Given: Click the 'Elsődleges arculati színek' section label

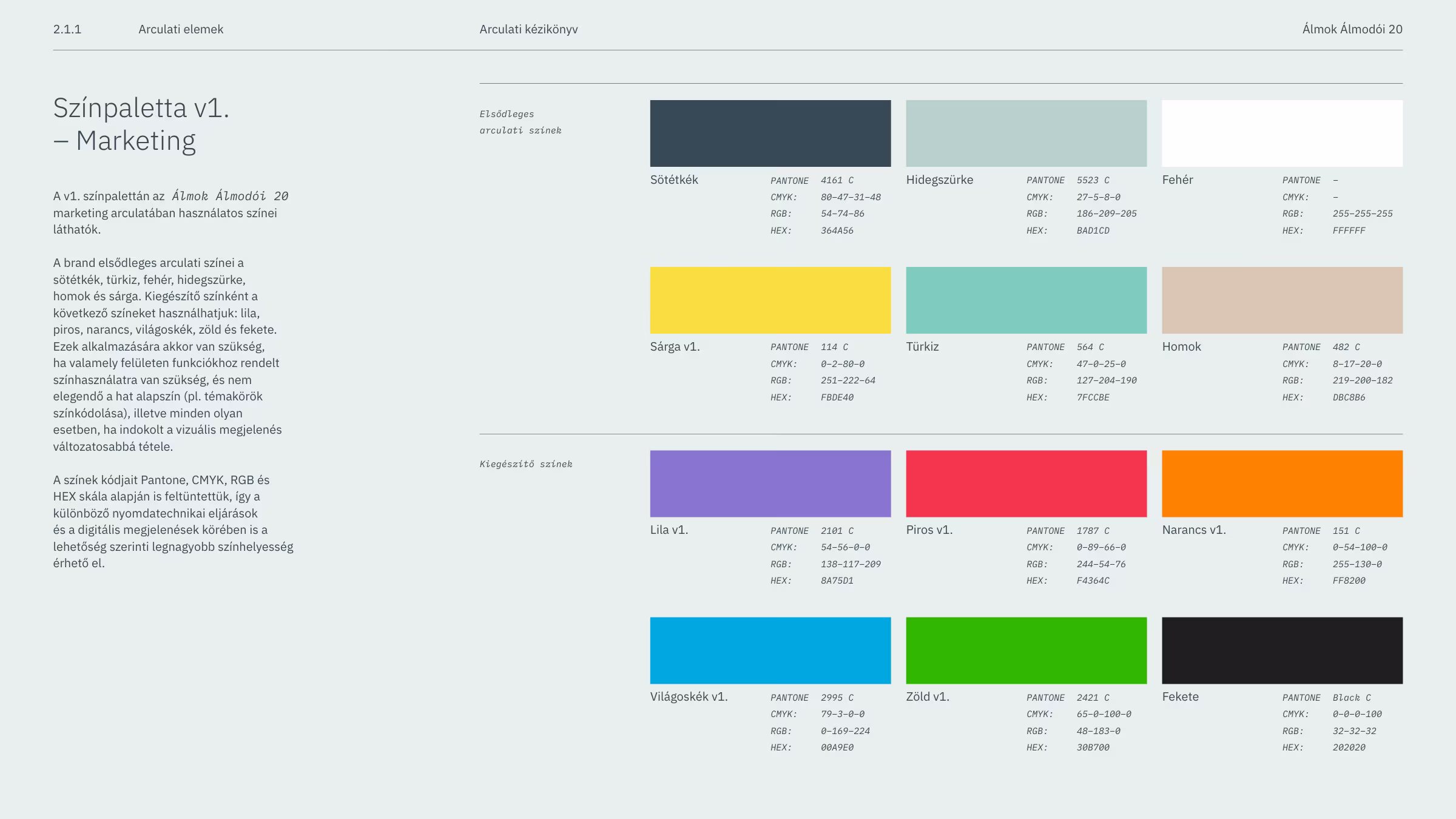Looking at the screenshot, I should tap(521, 122).
